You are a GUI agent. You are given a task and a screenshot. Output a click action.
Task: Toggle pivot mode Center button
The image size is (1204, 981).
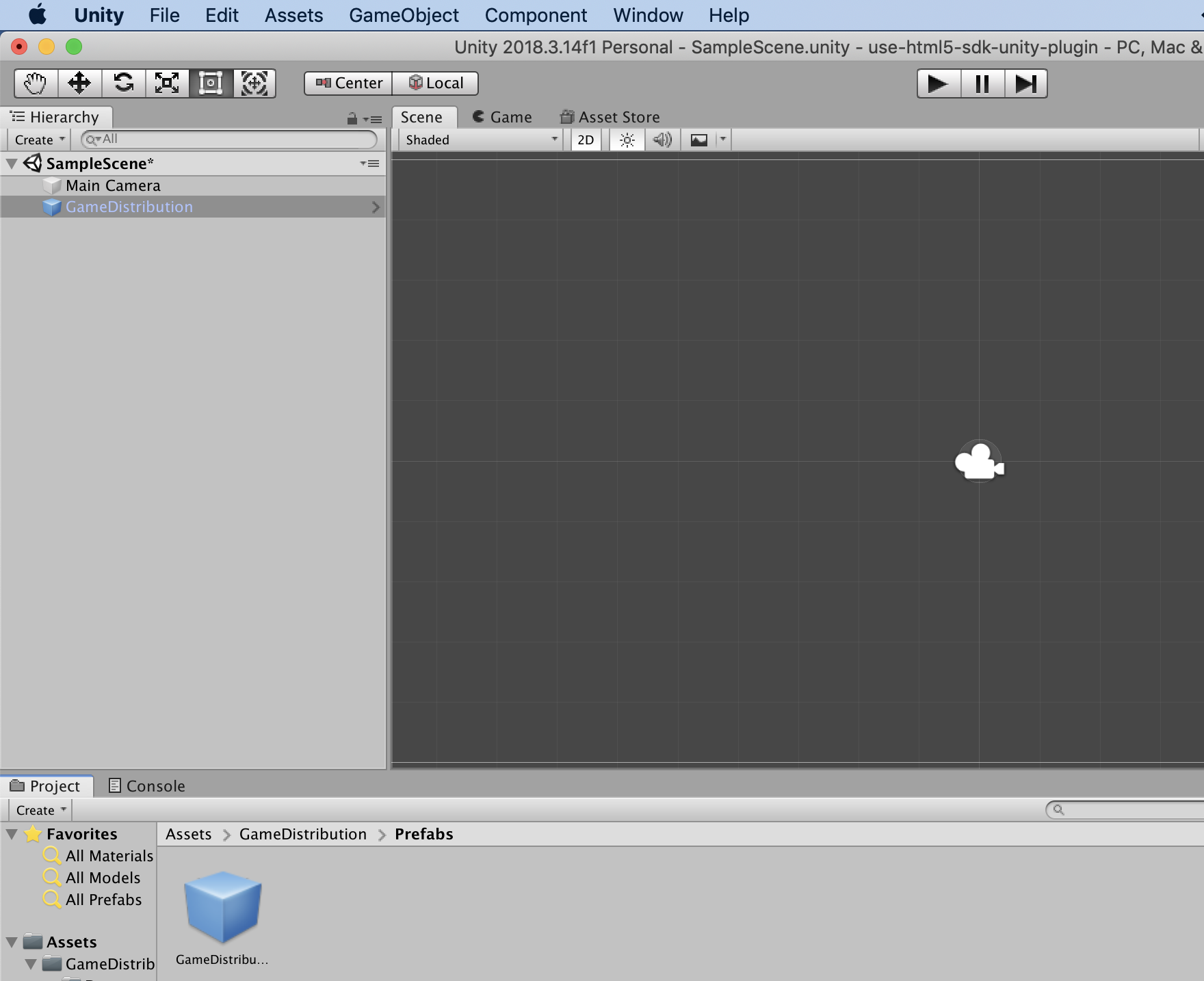point(348,83)
